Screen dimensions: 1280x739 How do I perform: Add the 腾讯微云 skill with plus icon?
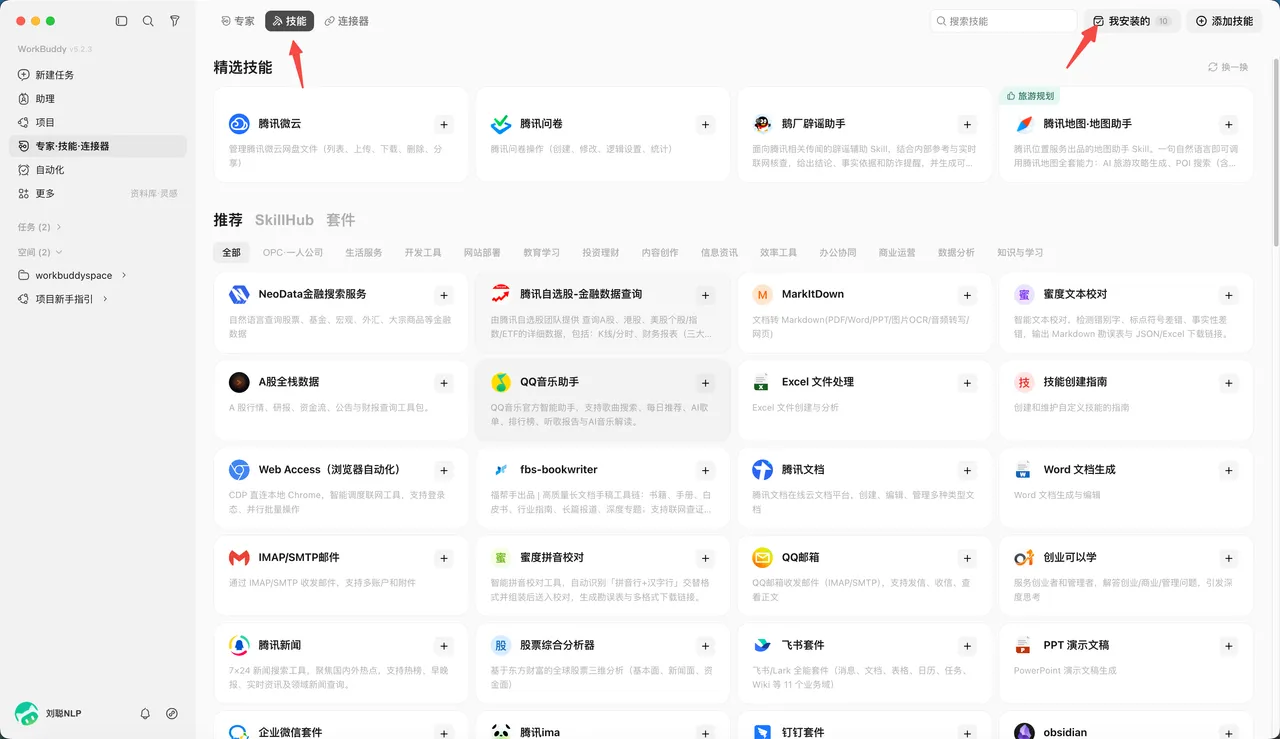(444, 125)
